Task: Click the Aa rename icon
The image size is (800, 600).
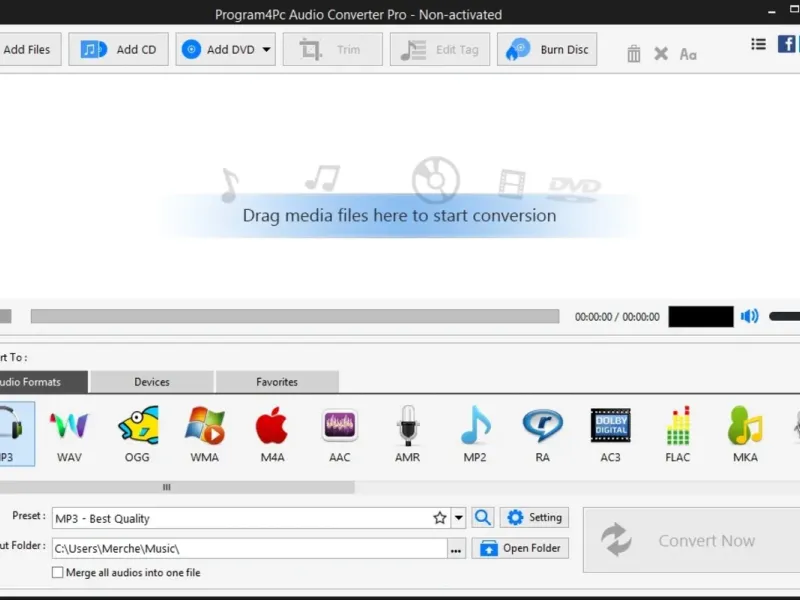Action: pos(688,54)
